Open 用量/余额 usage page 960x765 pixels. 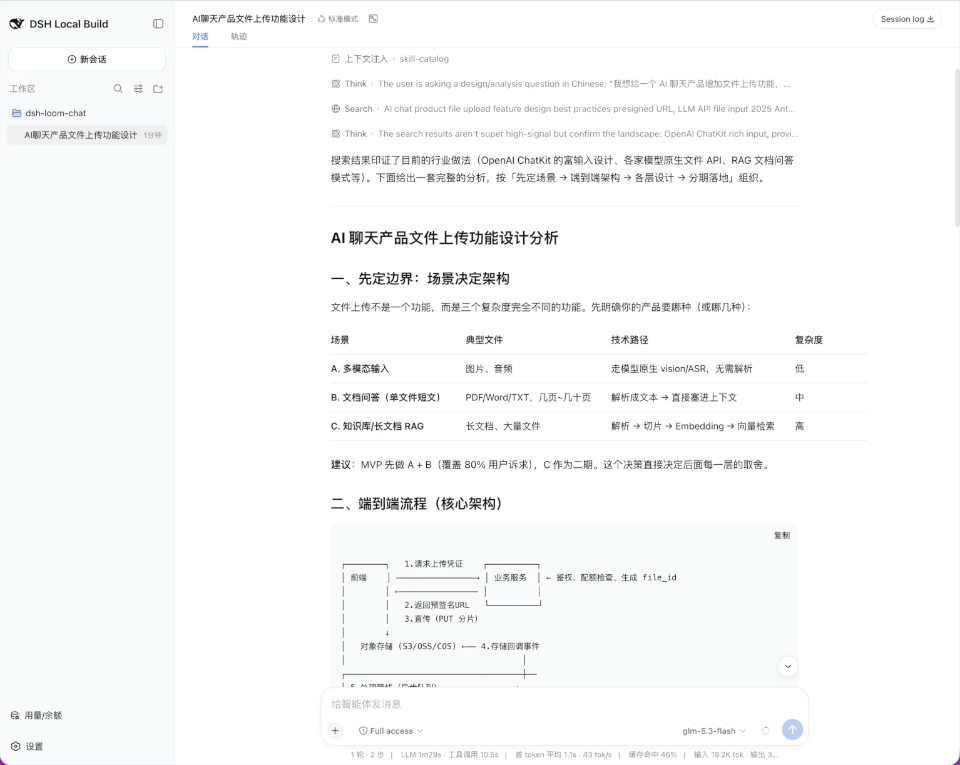[x=37, y=715]
